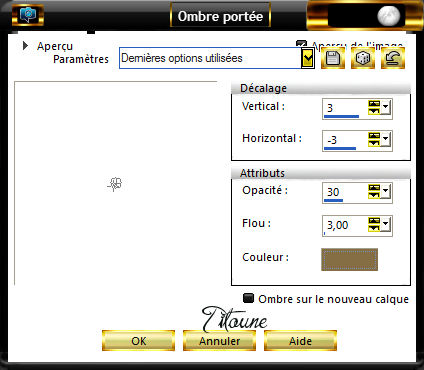Image resolution: width=424 pixels, height=370 pixels.
Task: Open the Flou slider dropdown arrow
Action: click(x=386, y=225)
